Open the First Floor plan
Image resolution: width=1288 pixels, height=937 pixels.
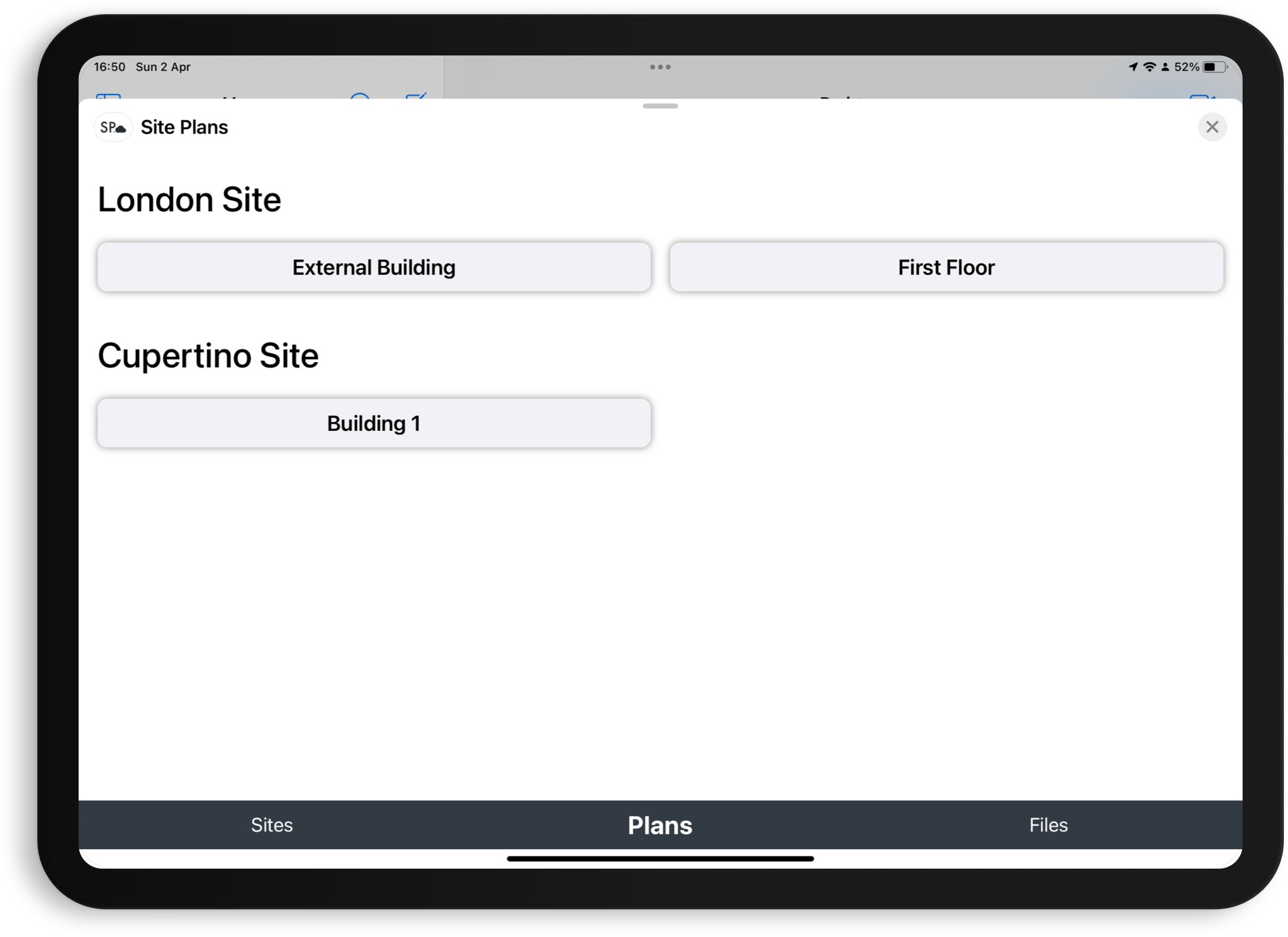coord(946,267)
